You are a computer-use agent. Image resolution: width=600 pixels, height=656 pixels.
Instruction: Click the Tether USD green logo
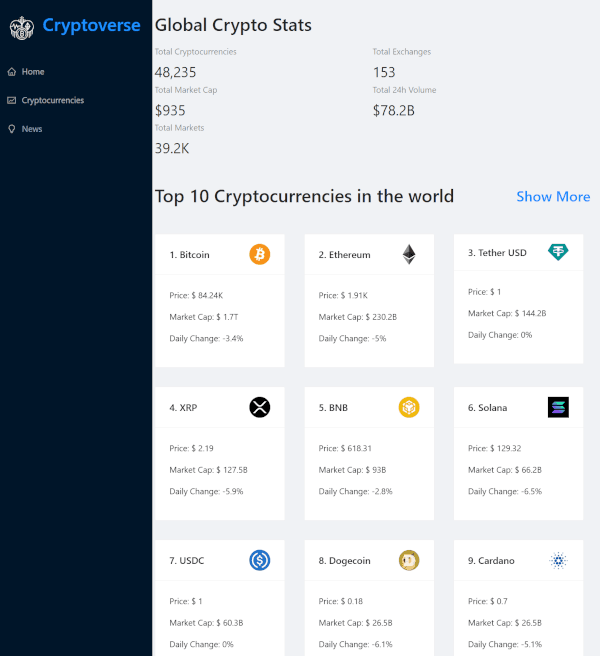click(558, 252)
